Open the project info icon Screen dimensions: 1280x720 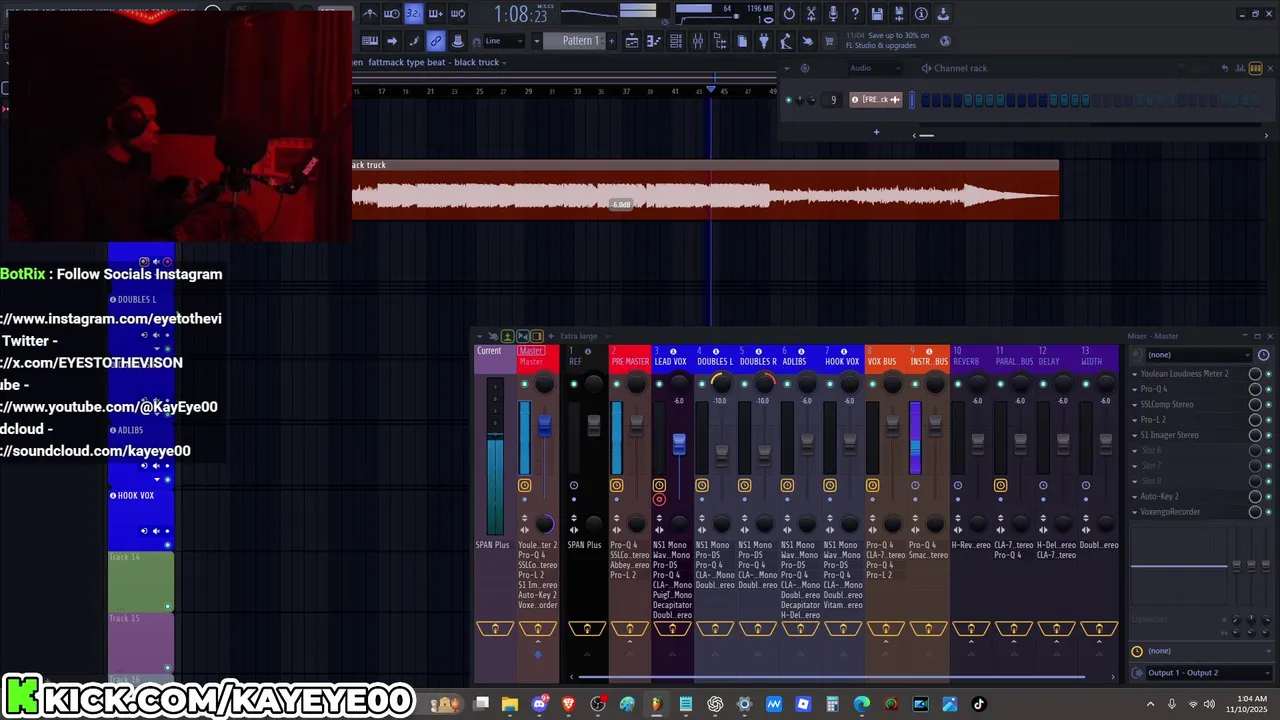pos(921,14)
